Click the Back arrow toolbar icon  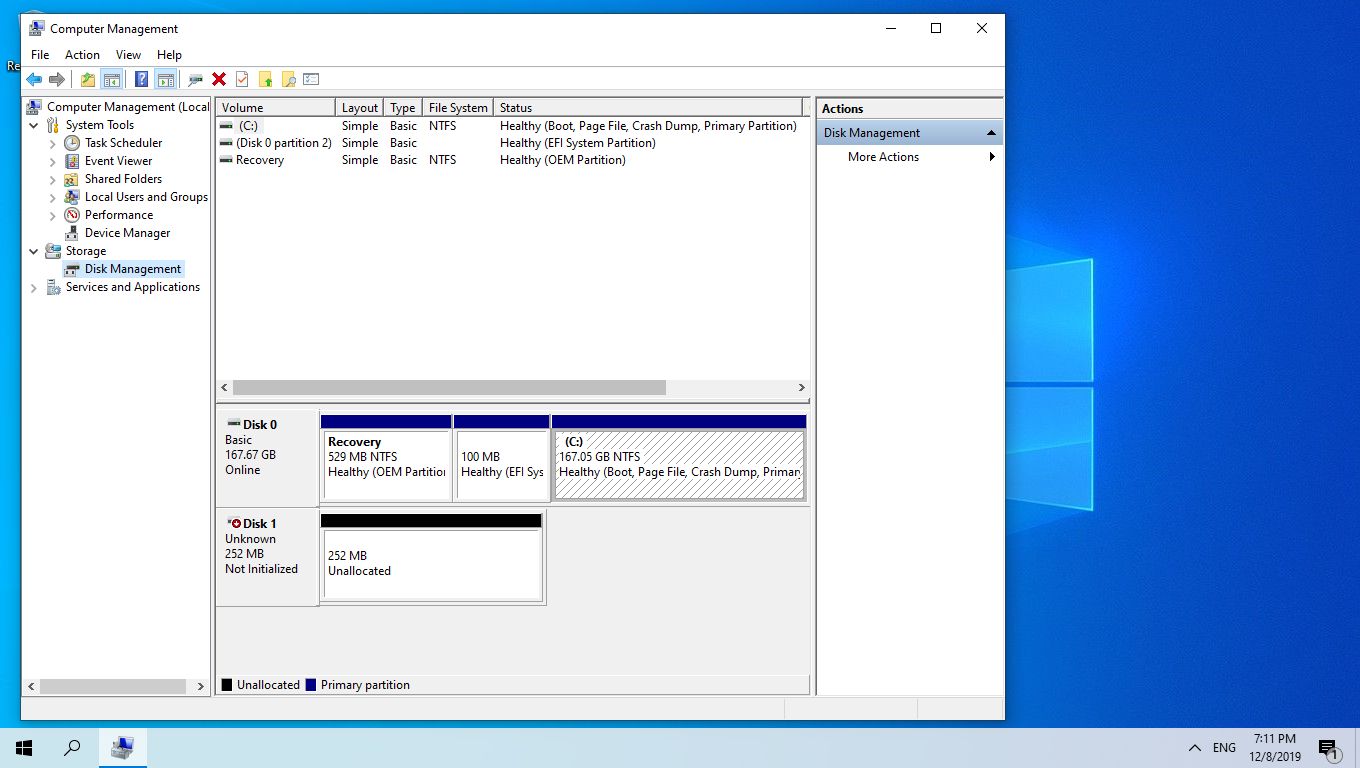coord(34,79)
